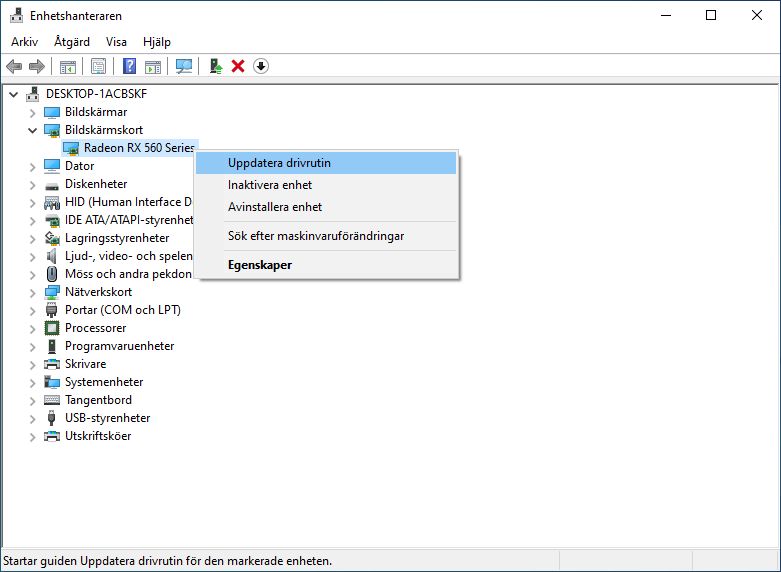Click the DESKTOP-1ACBSKF computer icon

(x=33, y=94)
